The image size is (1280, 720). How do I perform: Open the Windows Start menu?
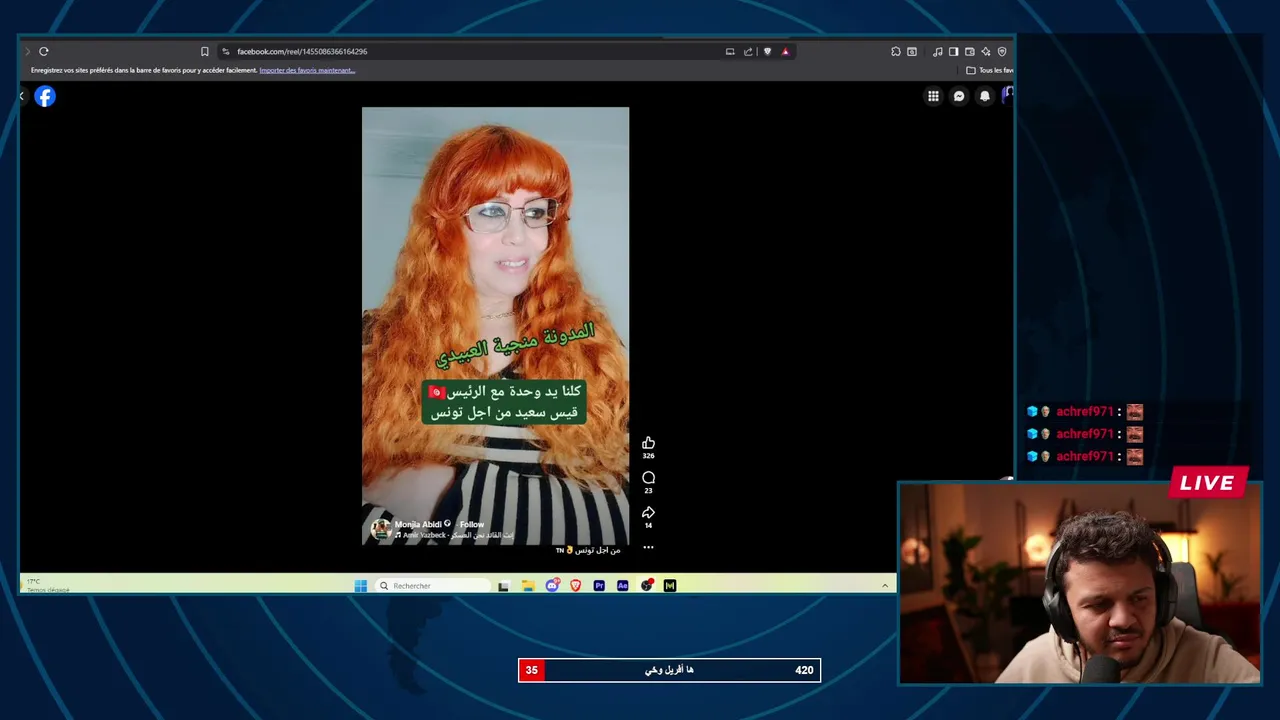[x=360, y=586]
